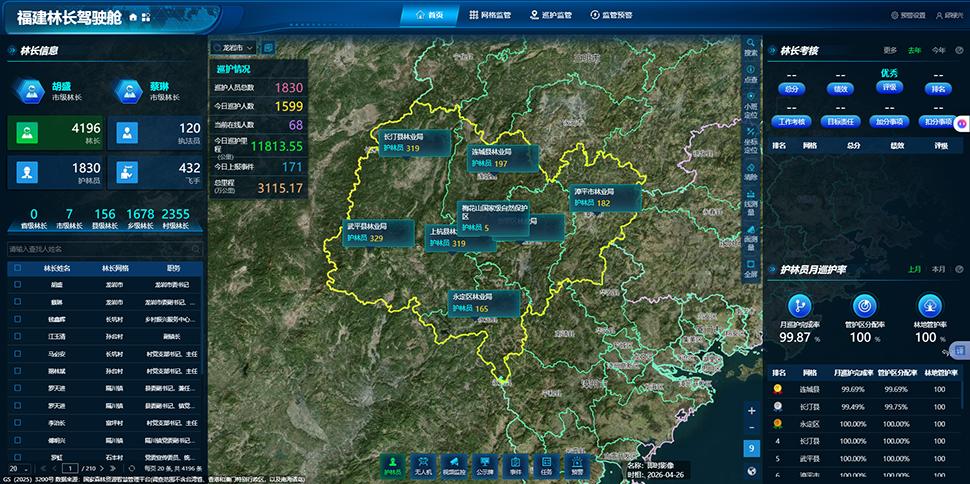Open the 小班定位 locate tool
Viewport: 970px width, 484px height.
pyautogui.click(x=751, y=105)
